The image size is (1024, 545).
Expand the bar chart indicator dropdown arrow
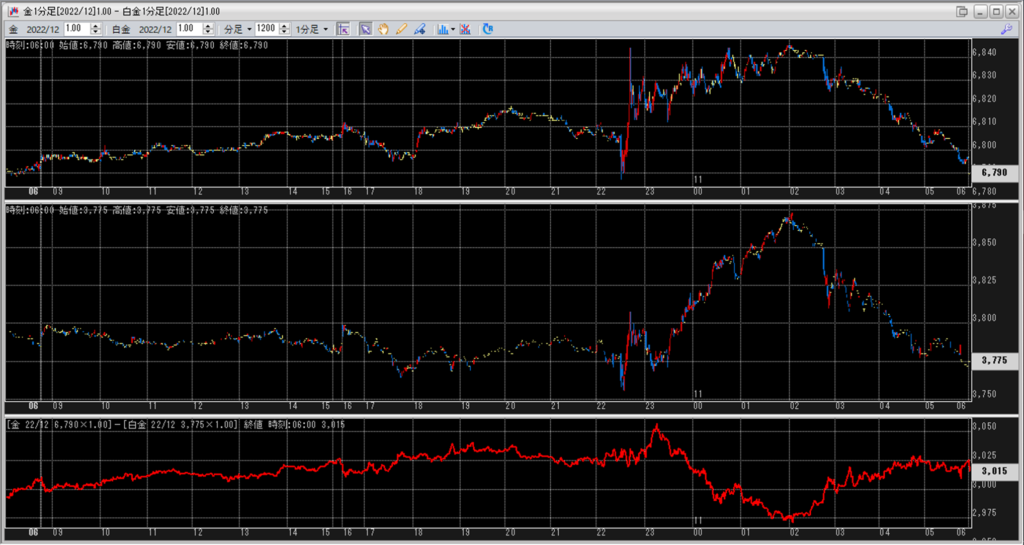pyautogui.click(x=453, y=30)
